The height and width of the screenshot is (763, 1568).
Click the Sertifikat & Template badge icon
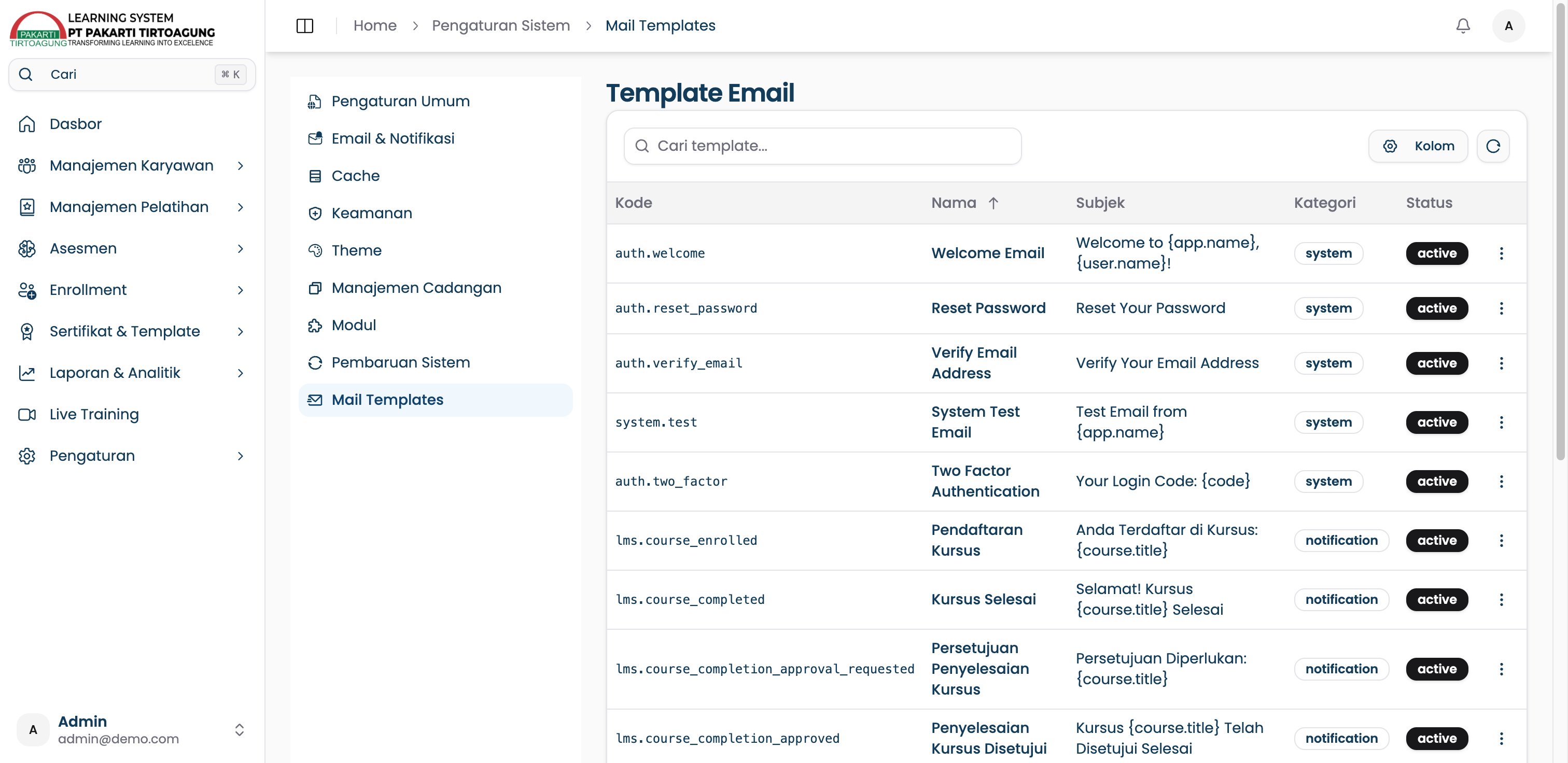(27, 332)
